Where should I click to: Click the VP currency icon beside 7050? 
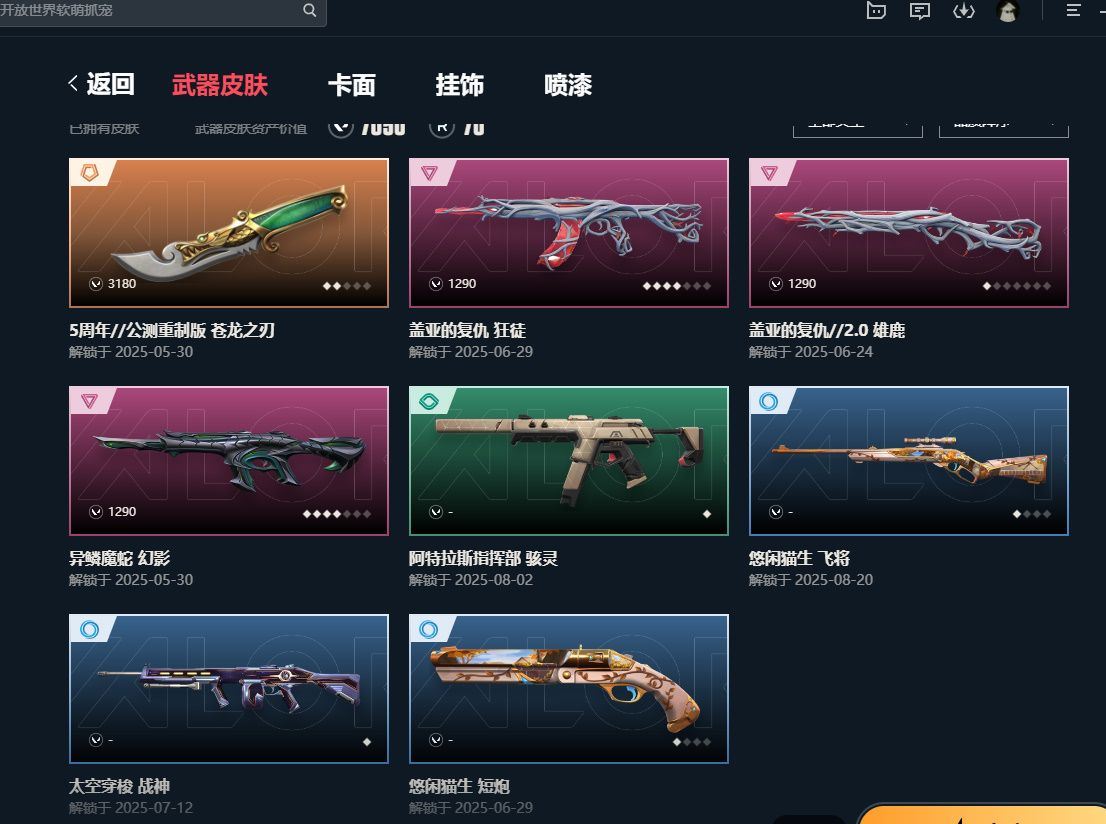(341, 128)
